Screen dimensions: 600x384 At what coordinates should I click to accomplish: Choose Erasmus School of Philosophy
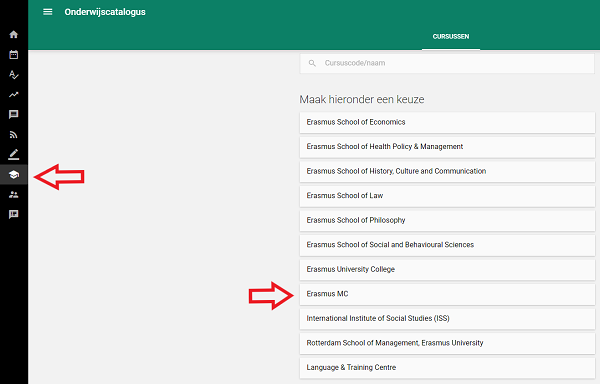447,220
